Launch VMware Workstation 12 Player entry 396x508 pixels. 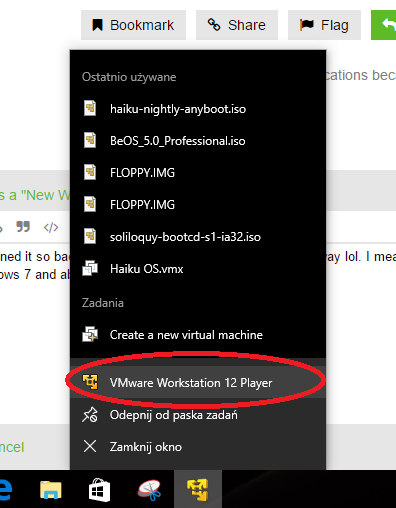click(x=198, y=382)
